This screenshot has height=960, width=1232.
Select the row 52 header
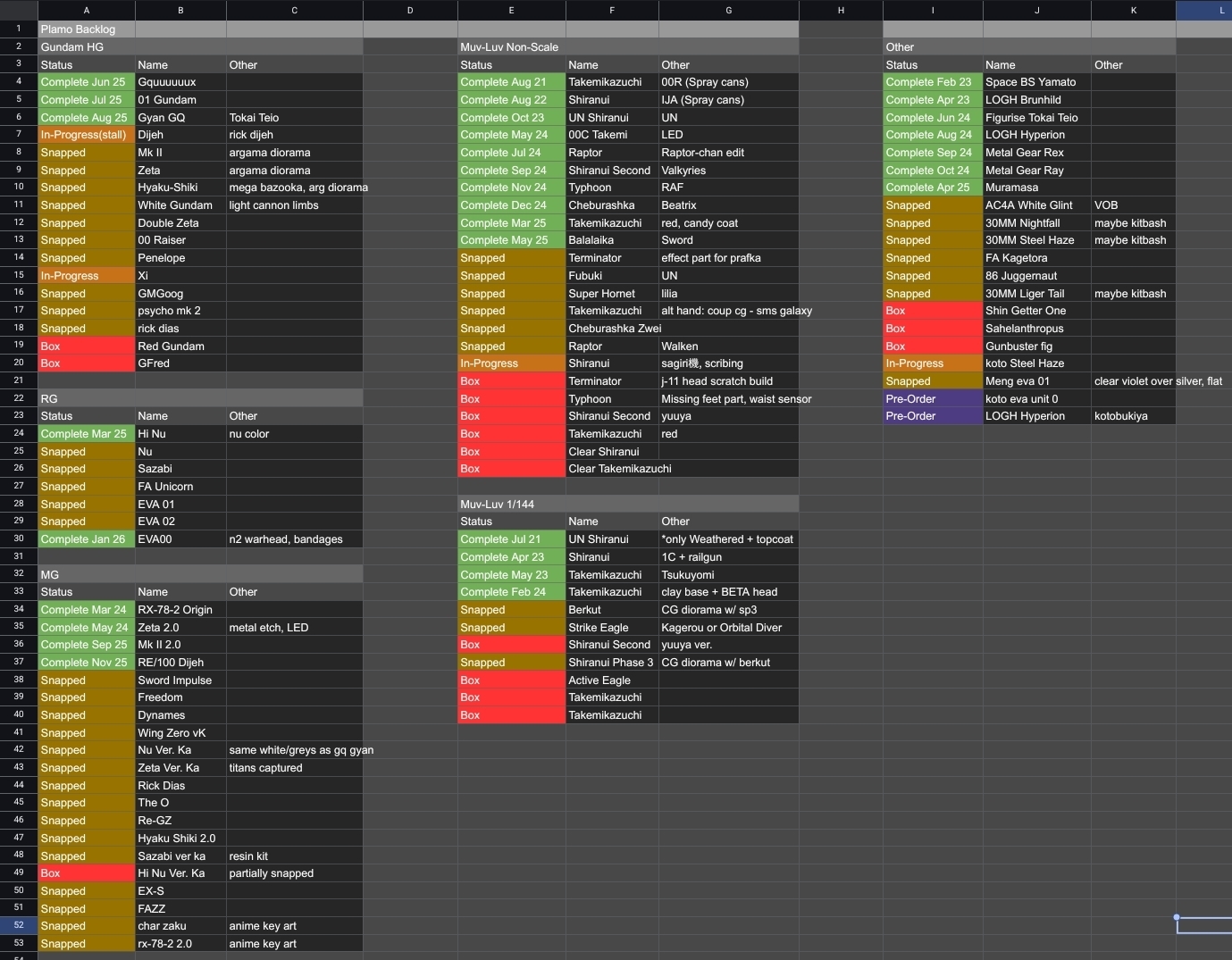pyautogui.click(x=19, y=925)
